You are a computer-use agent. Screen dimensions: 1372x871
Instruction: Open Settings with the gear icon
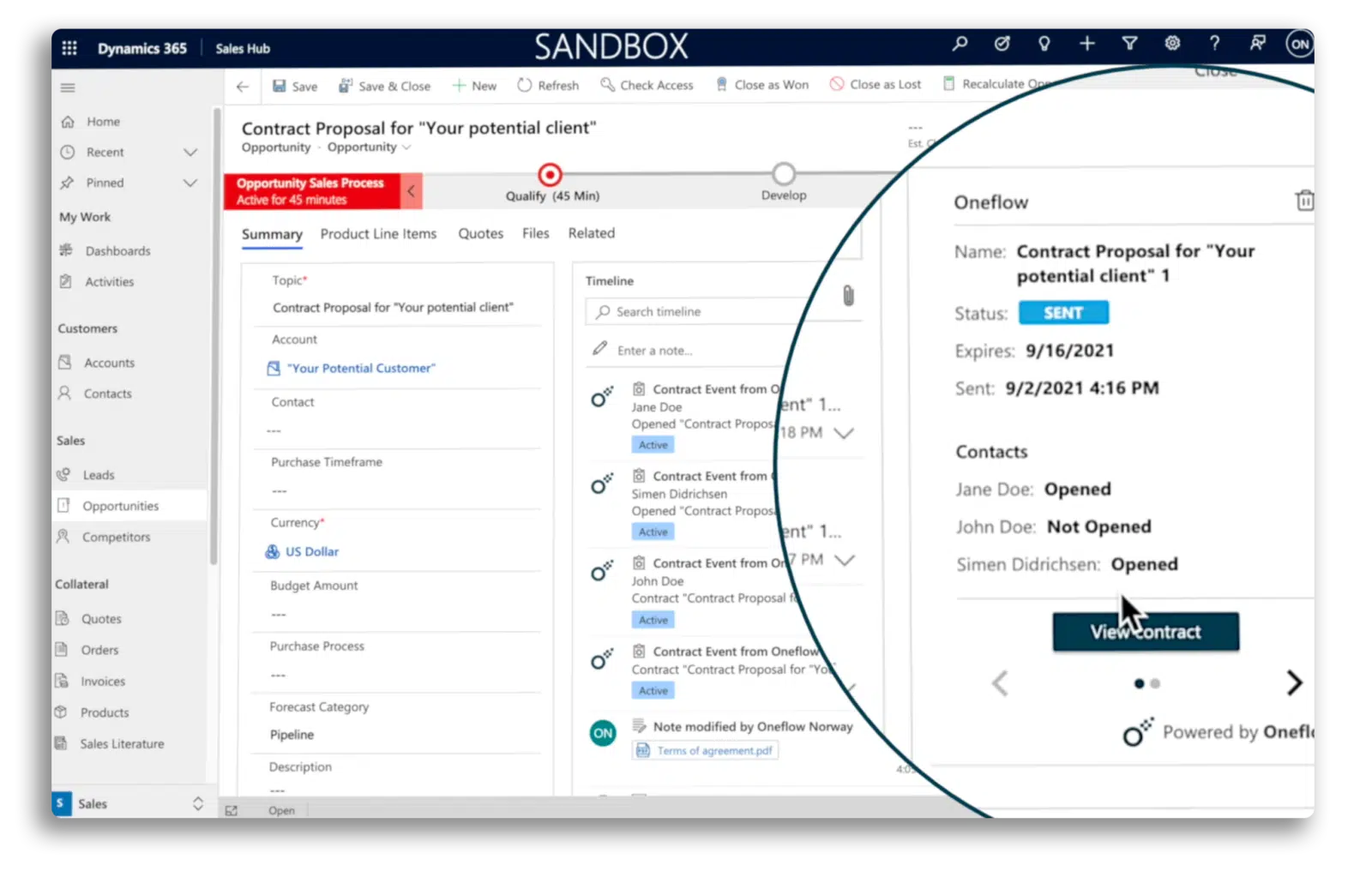(x=1172, y=44)
